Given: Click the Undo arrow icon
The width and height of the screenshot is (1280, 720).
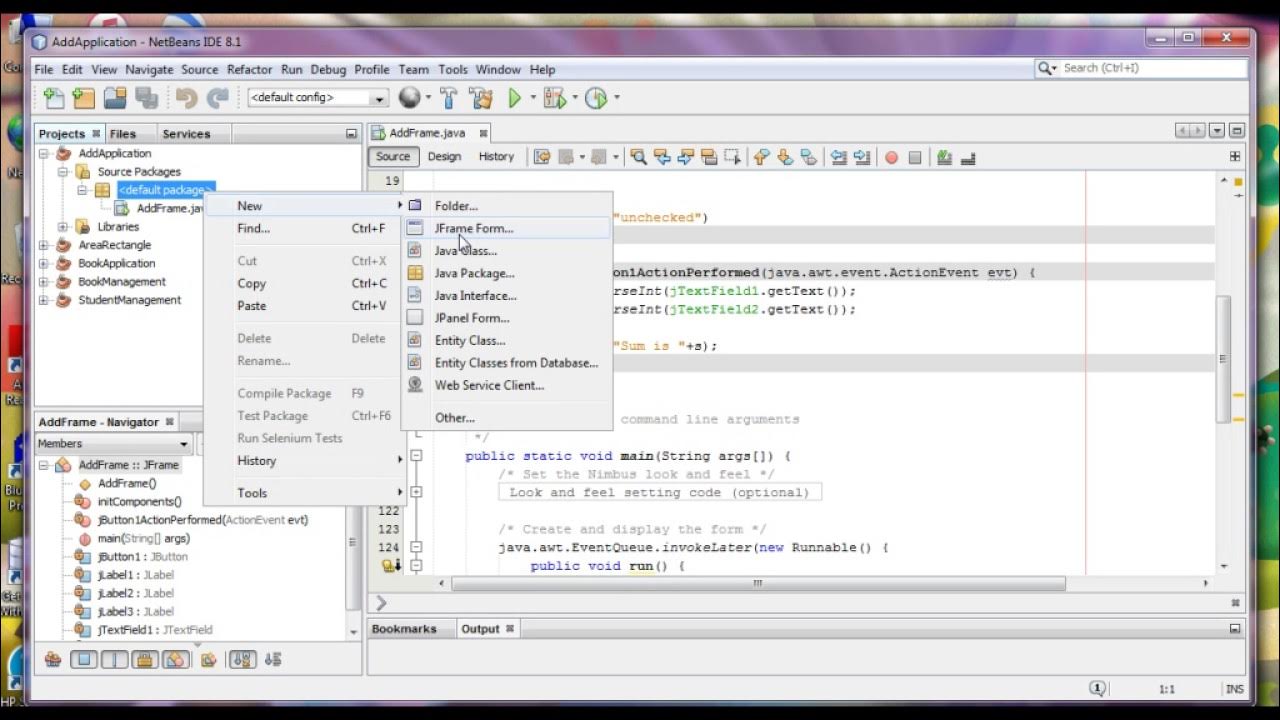Looking at the screenshot, I should 186,98.
